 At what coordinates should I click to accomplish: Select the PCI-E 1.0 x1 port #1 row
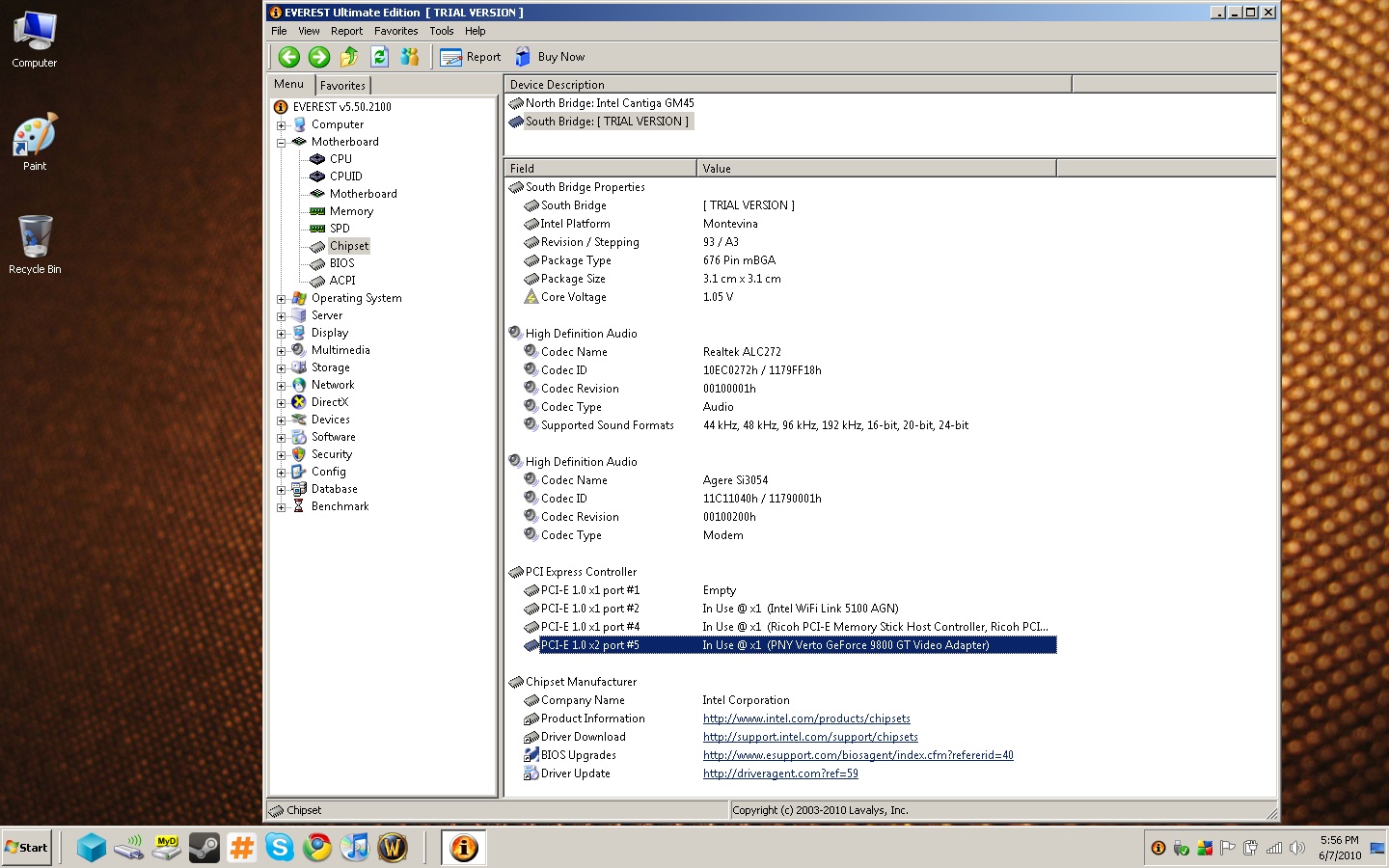tap(780, 590)
